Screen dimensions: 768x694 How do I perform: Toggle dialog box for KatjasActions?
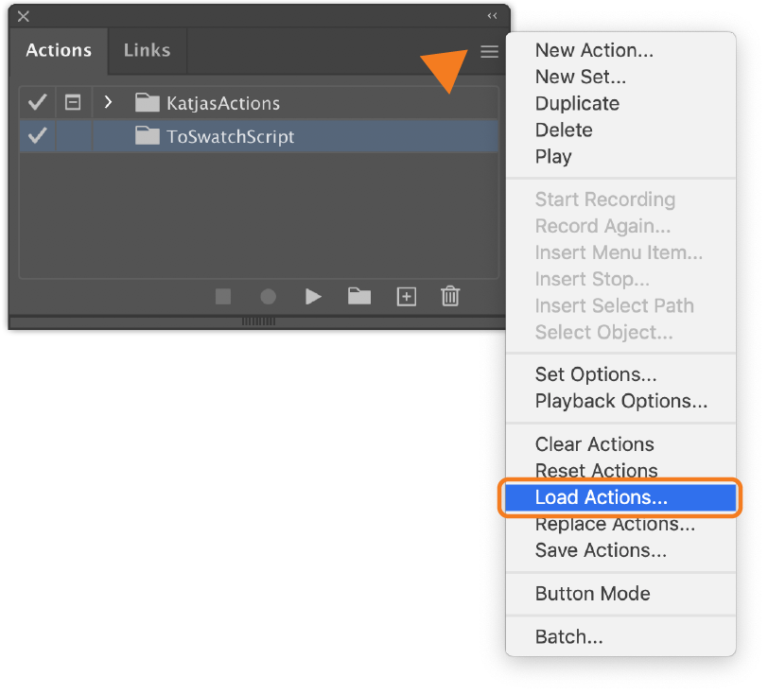point(73,102)
